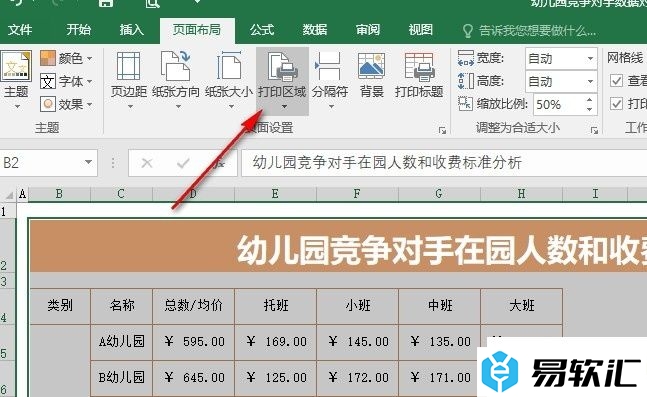The image size is (647, 397).
Task: Switch to the 数据 Data tab
Action: (x=314, y=30)
